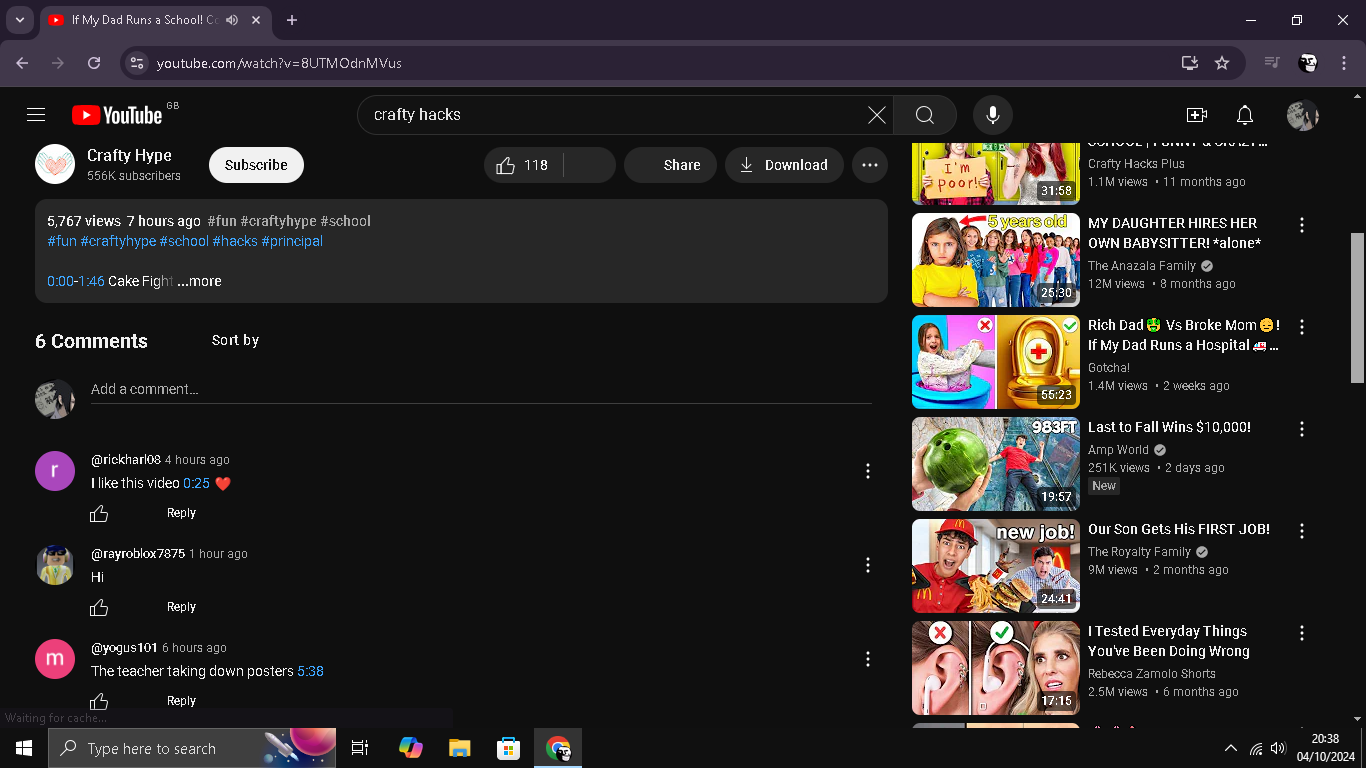This screenshot has width=1366, height=768.
Task: Open menu for 'Our Son Gets His FIRST JOB!'
Action: click(x=1302, y=531)
